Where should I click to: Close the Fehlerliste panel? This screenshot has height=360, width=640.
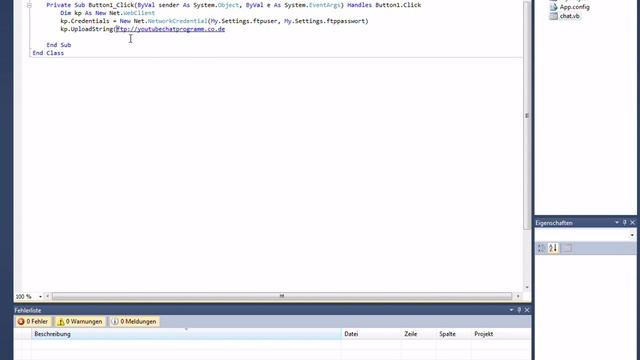click(x=527, y=310)
